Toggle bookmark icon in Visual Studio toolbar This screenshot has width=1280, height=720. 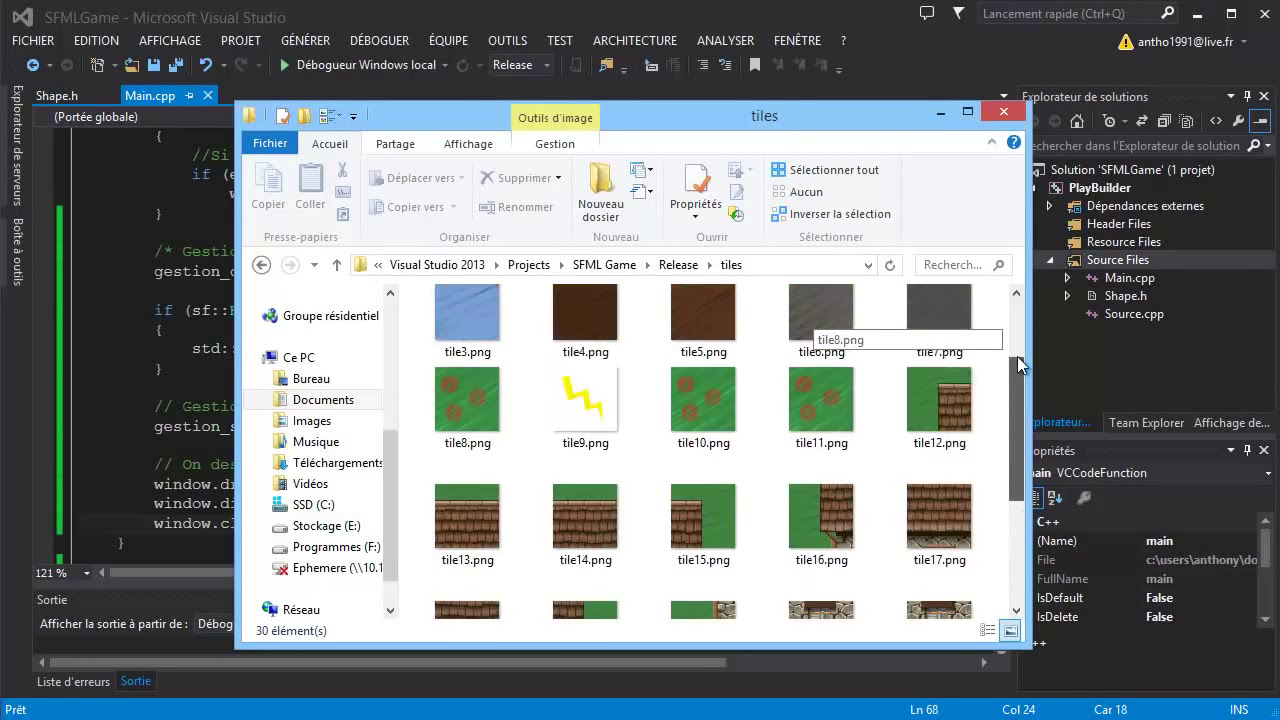click(x=755, y=65)
